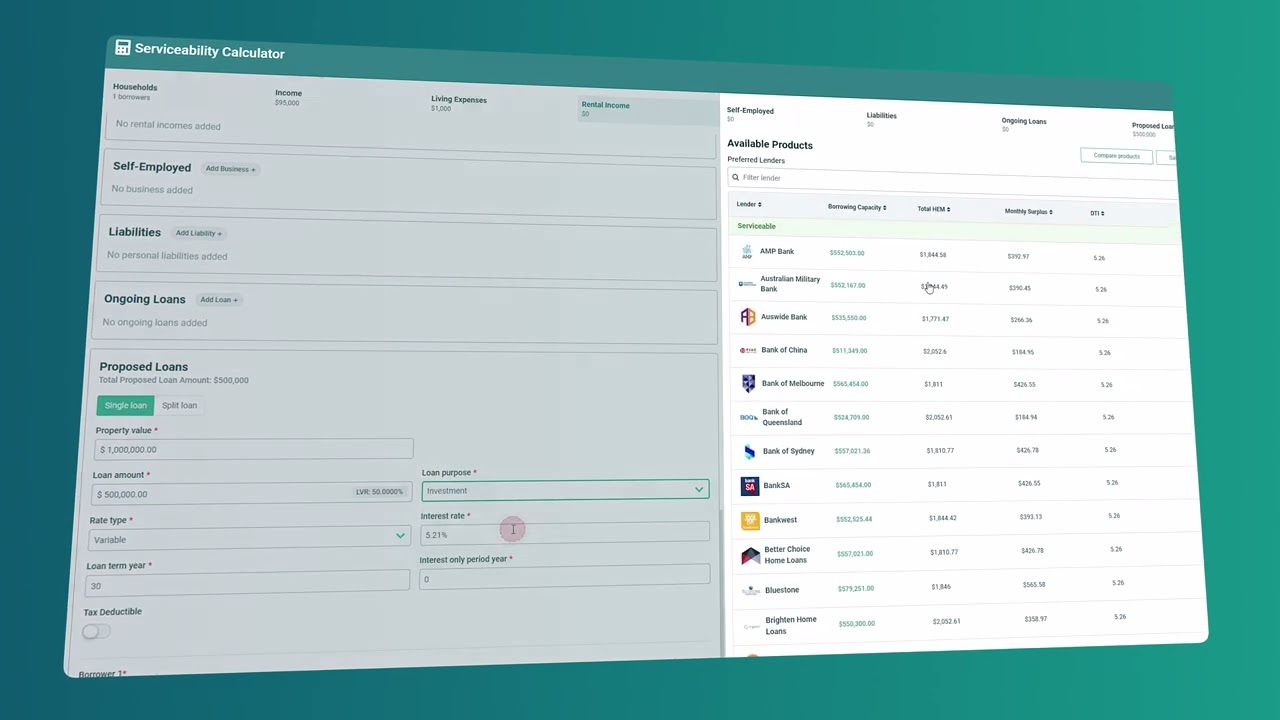Open the Households summary tab
This screenshot has height=720, width=1280.
tap(135, 91)
